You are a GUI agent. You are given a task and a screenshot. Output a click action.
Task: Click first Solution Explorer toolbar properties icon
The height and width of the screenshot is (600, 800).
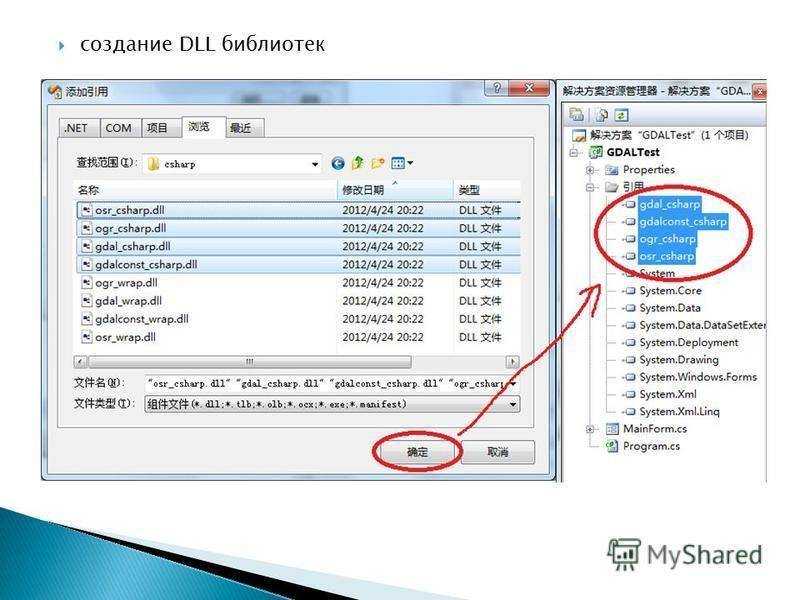pyautogui.click(x=577, y=115)
